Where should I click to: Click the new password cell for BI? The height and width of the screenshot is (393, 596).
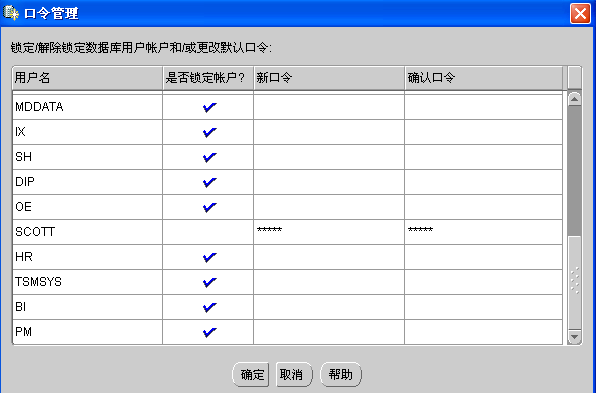[329, 307]
